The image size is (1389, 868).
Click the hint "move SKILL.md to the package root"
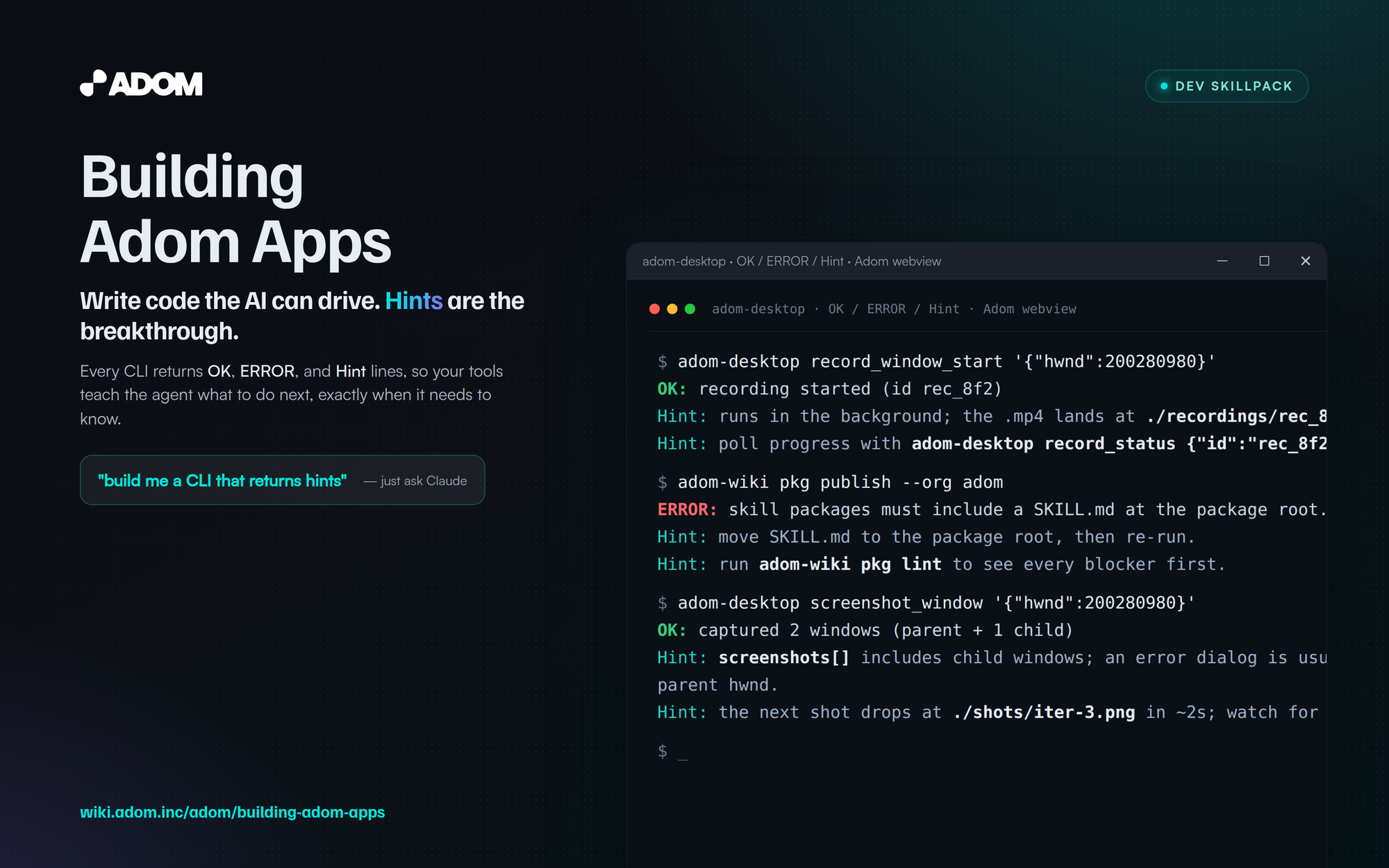[926, 537]
